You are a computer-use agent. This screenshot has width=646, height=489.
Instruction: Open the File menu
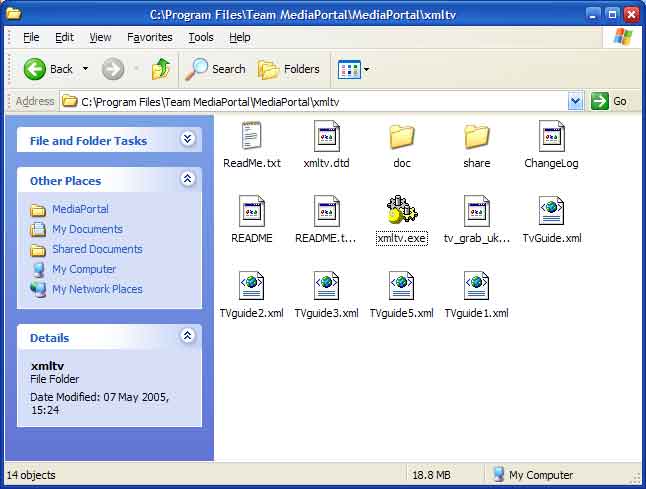pyautogui.click(x=31, y=37)
